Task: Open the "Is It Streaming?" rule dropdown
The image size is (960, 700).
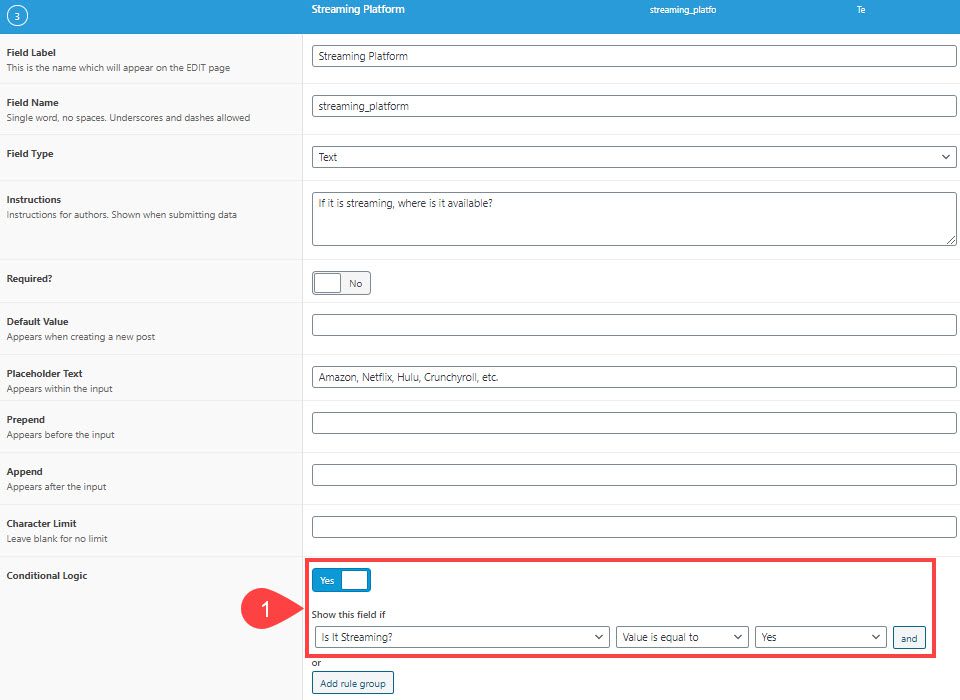Action: (460, 636)
